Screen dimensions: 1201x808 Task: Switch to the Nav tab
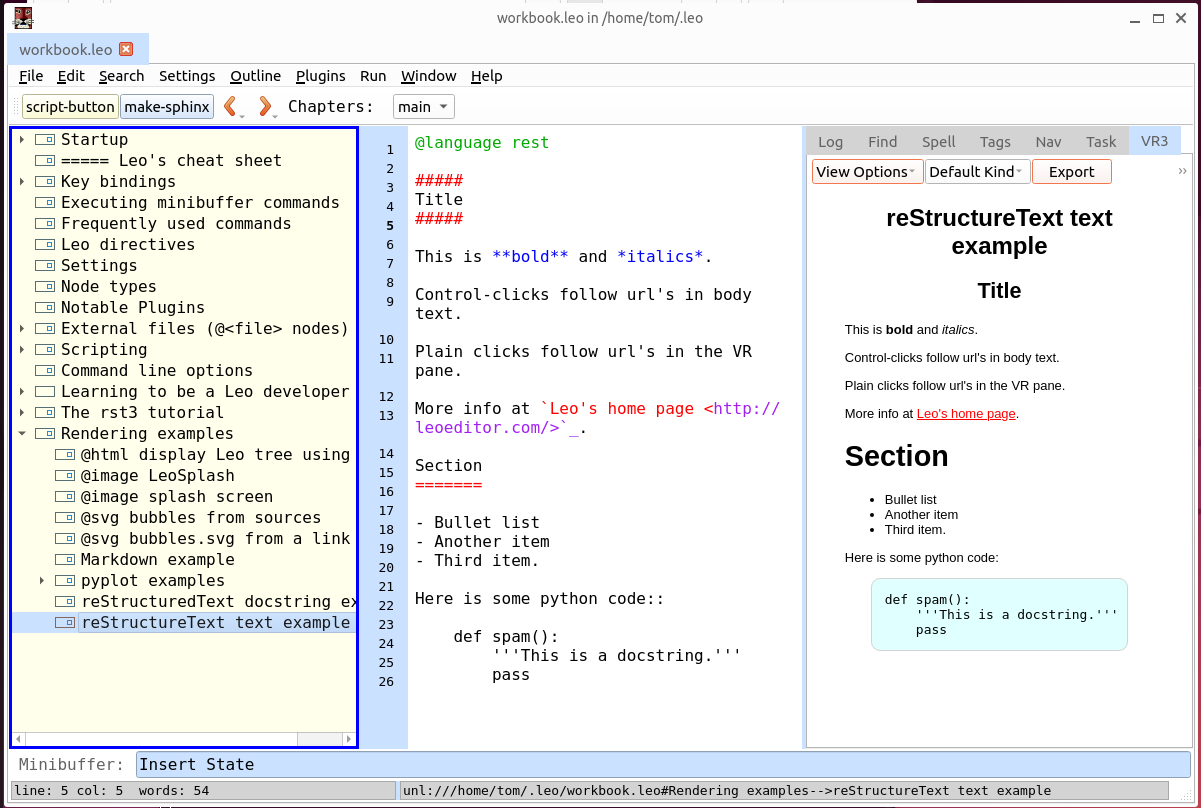point(1048,141)
